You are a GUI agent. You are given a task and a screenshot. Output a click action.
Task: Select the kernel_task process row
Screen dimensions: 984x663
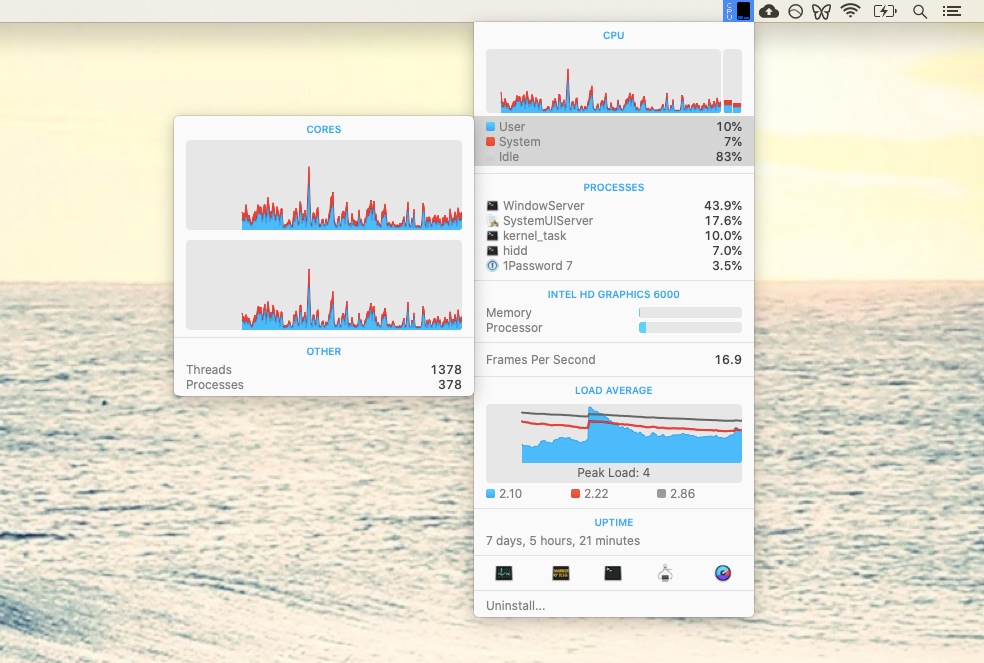point(613,236)
